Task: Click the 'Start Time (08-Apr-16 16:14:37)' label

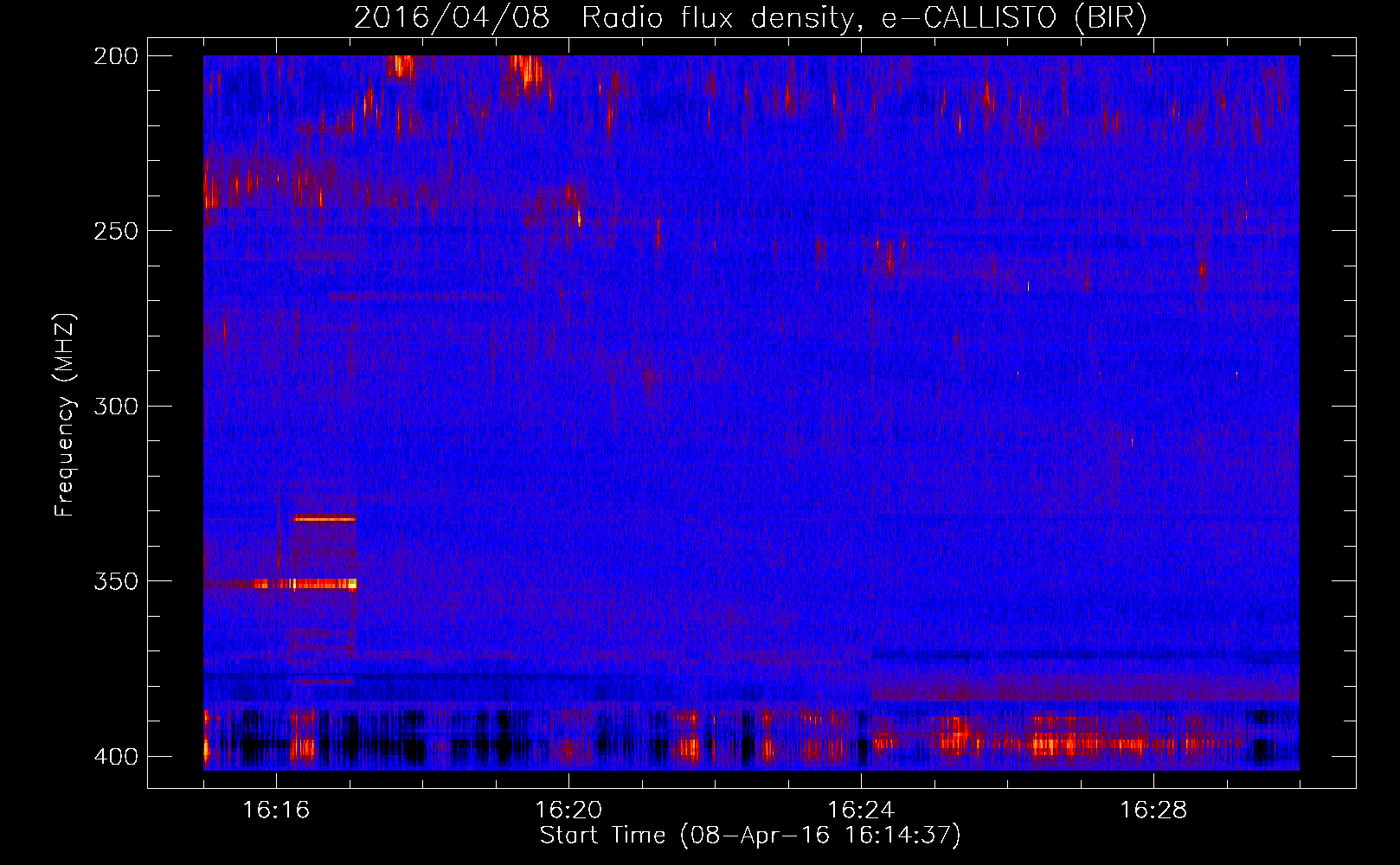Action: (750, 835)
